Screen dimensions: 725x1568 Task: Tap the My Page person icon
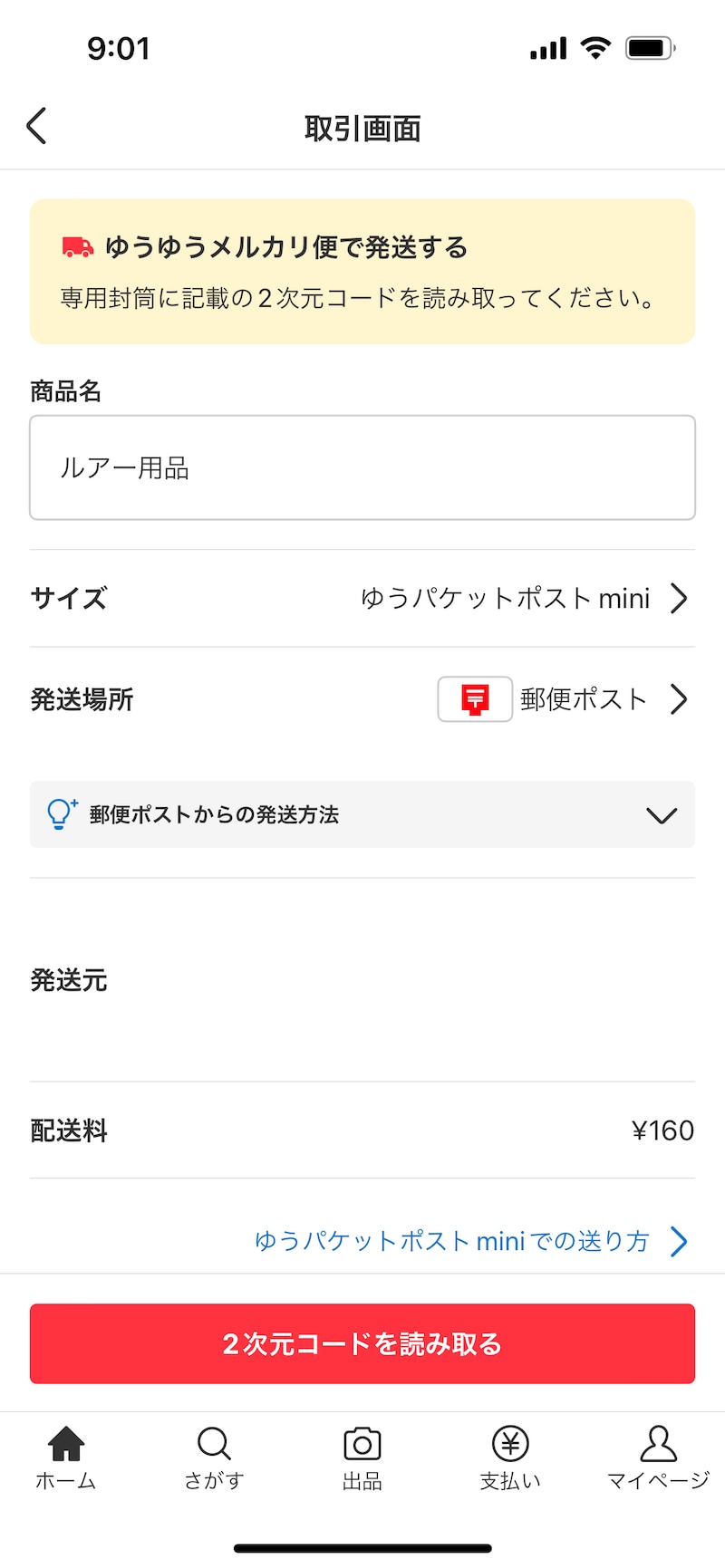[x=658, y=1443]
